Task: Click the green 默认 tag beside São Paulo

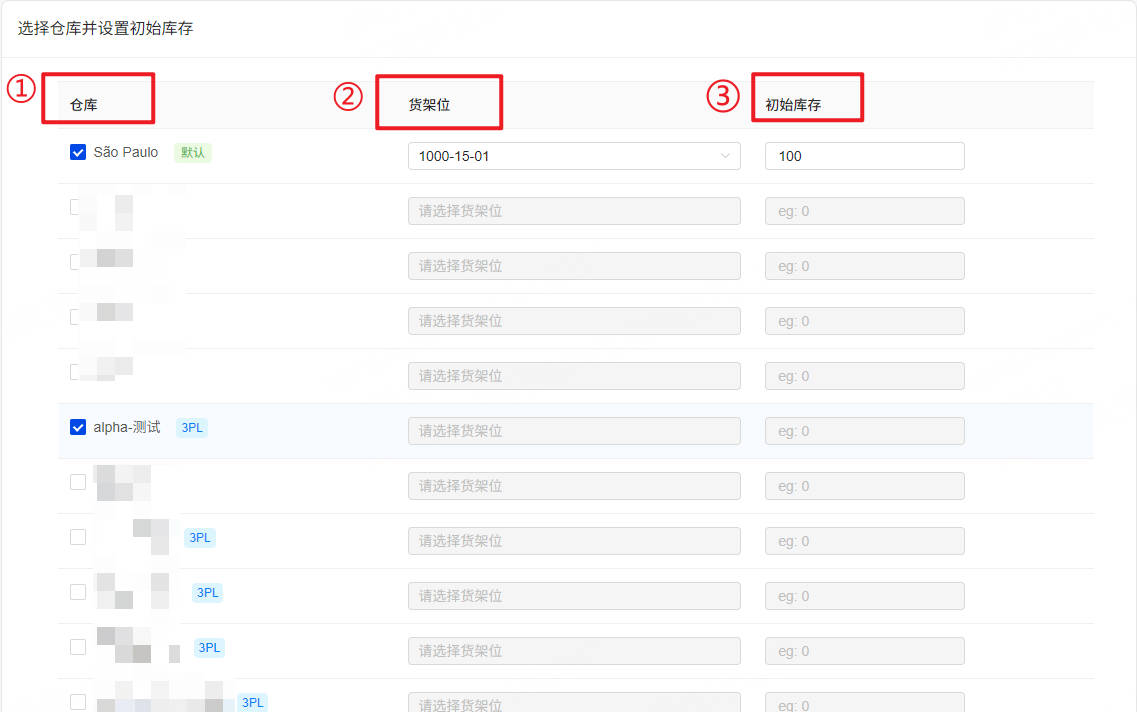Action: coord(192,152)
